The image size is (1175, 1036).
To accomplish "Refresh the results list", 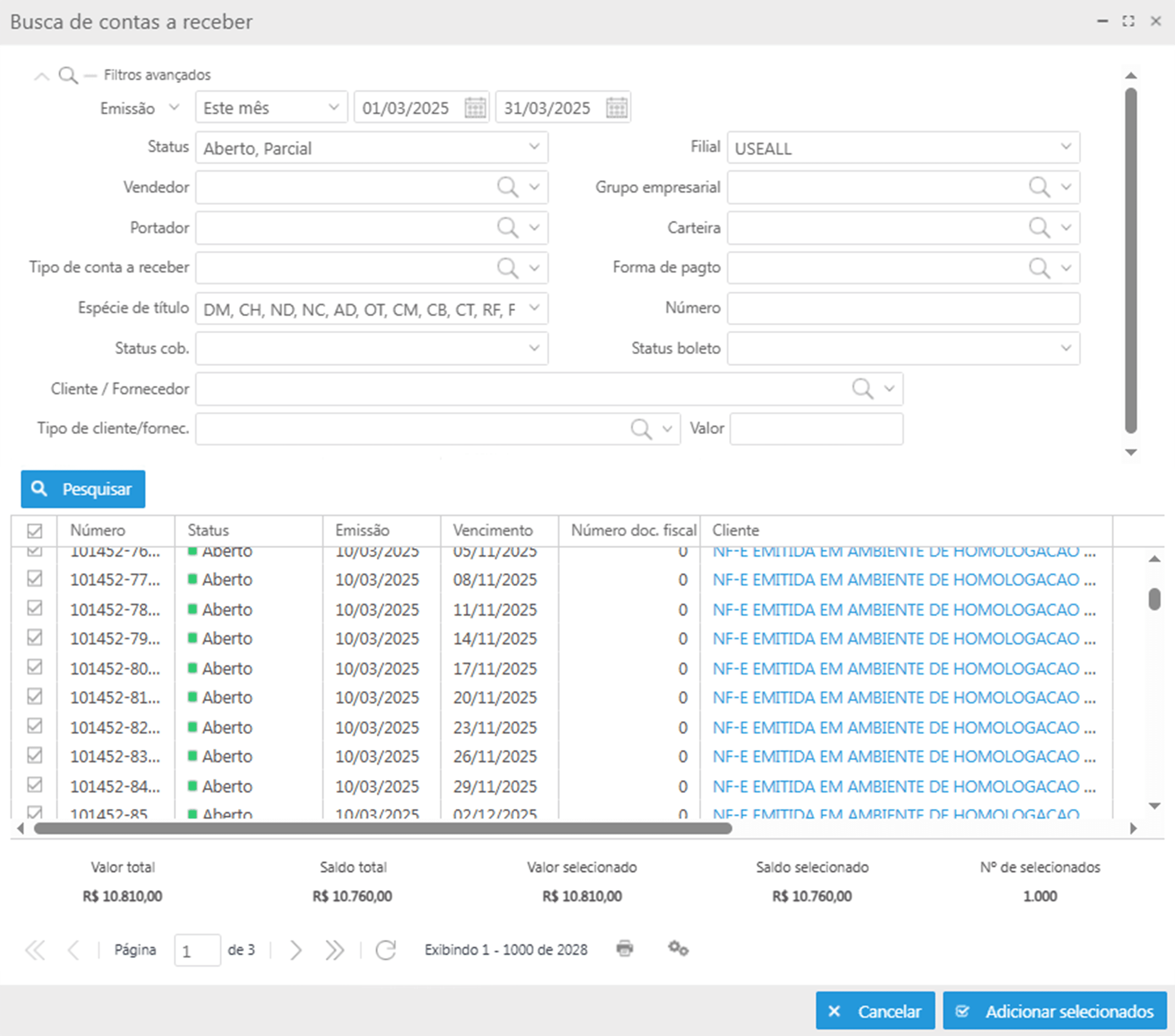I will point(385,950).
